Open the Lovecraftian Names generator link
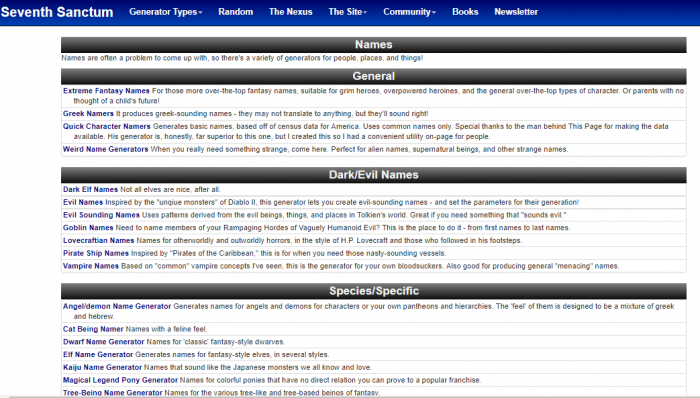This screenshot has width=700, height=398. (x=99, y=241)
